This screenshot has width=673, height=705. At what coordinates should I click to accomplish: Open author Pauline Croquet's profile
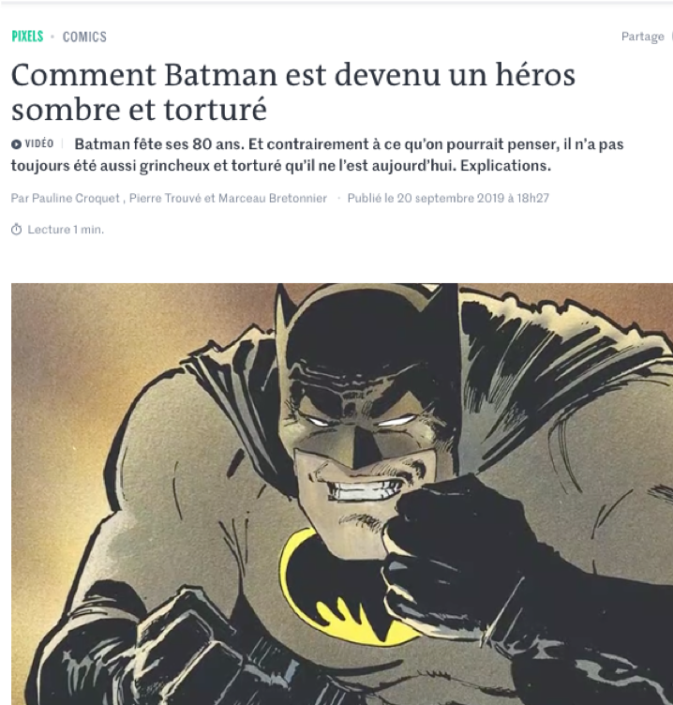76,198
